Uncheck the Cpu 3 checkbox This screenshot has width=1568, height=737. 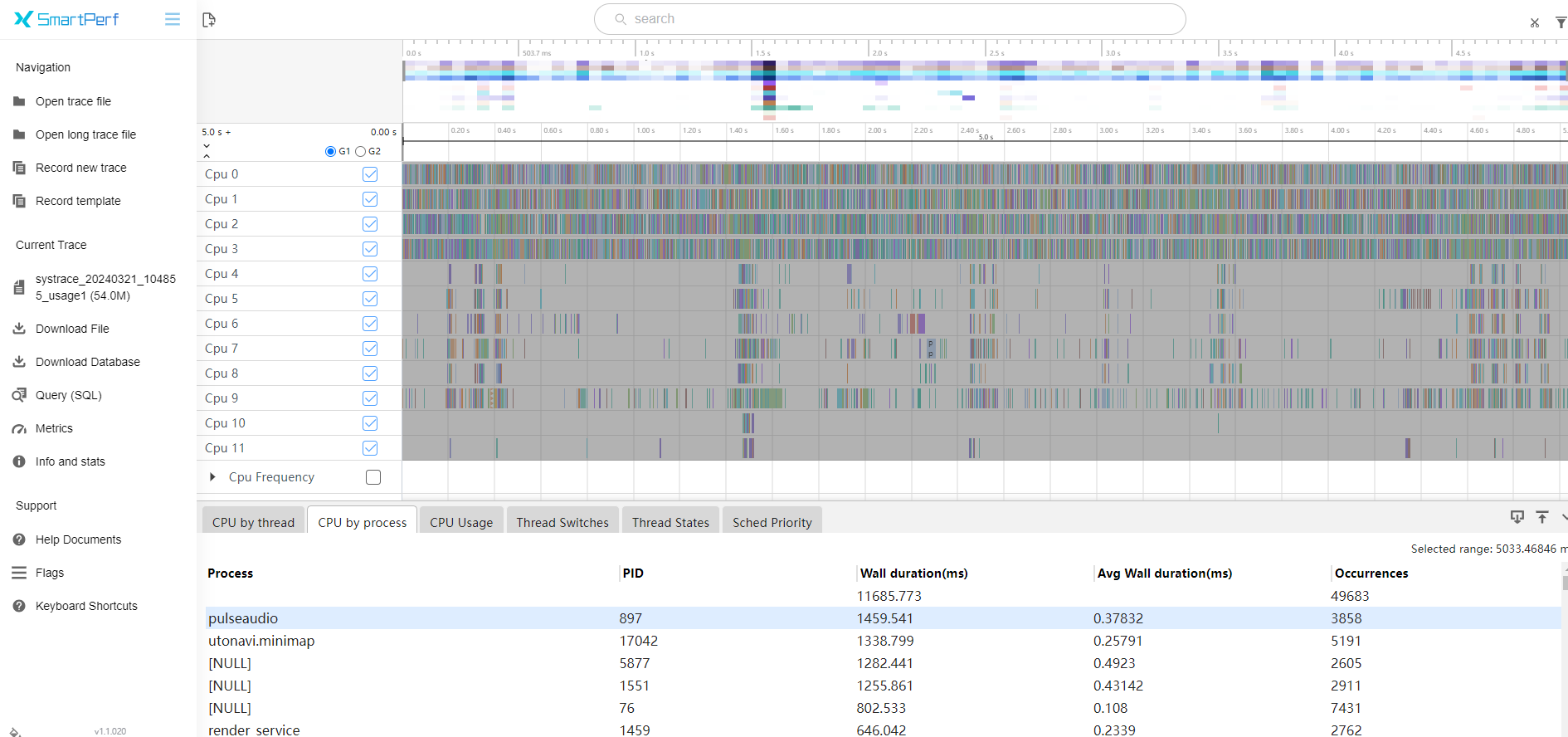[370, 249]
